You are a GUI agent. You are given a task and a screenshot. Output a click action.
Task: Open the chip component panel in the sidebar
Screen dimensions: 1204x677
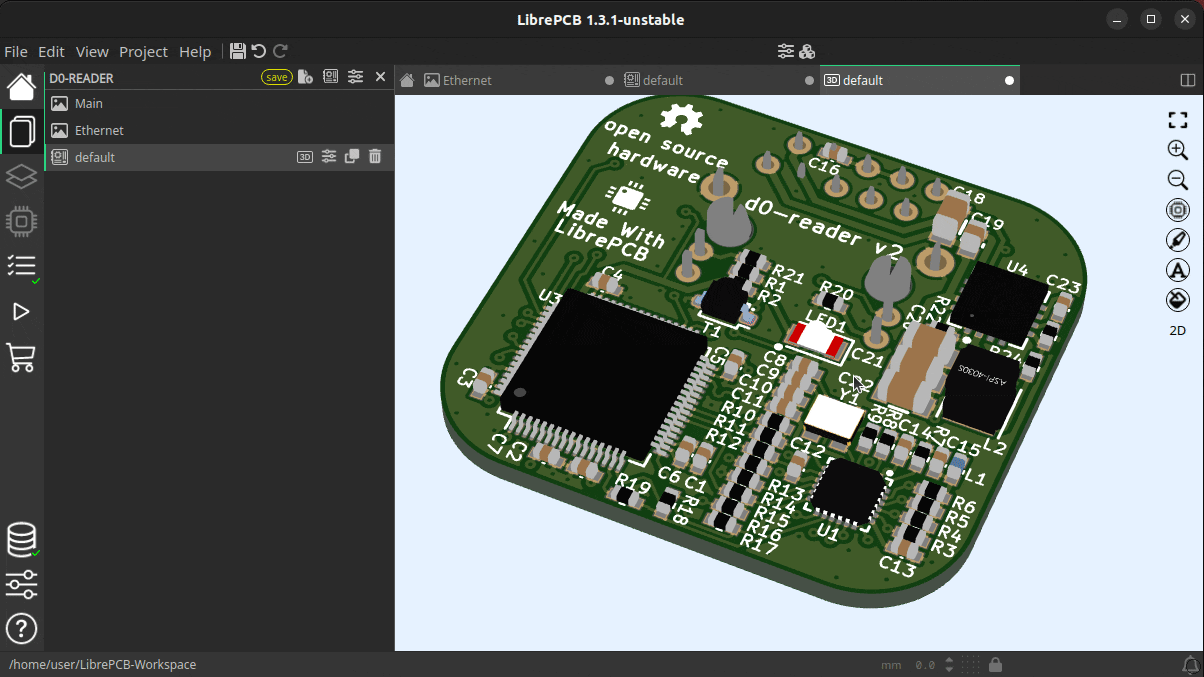[22, 221]
